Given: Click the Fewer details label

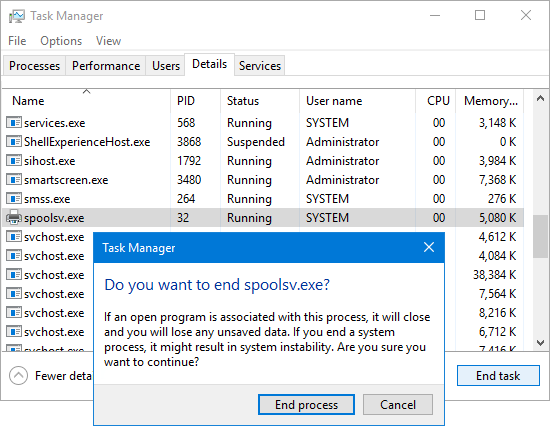Looking at the screenshot, I should point(63,376).
